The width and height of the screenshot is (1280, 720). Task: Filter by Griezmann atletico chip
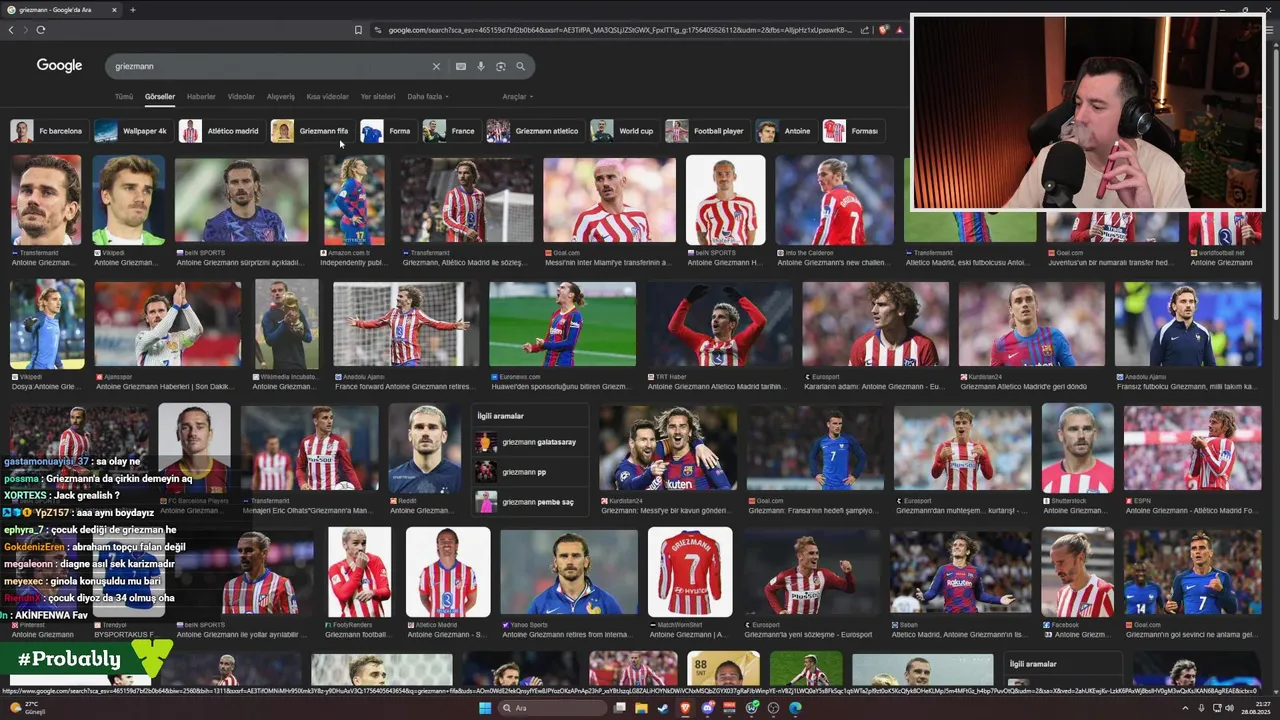(534, 131)
